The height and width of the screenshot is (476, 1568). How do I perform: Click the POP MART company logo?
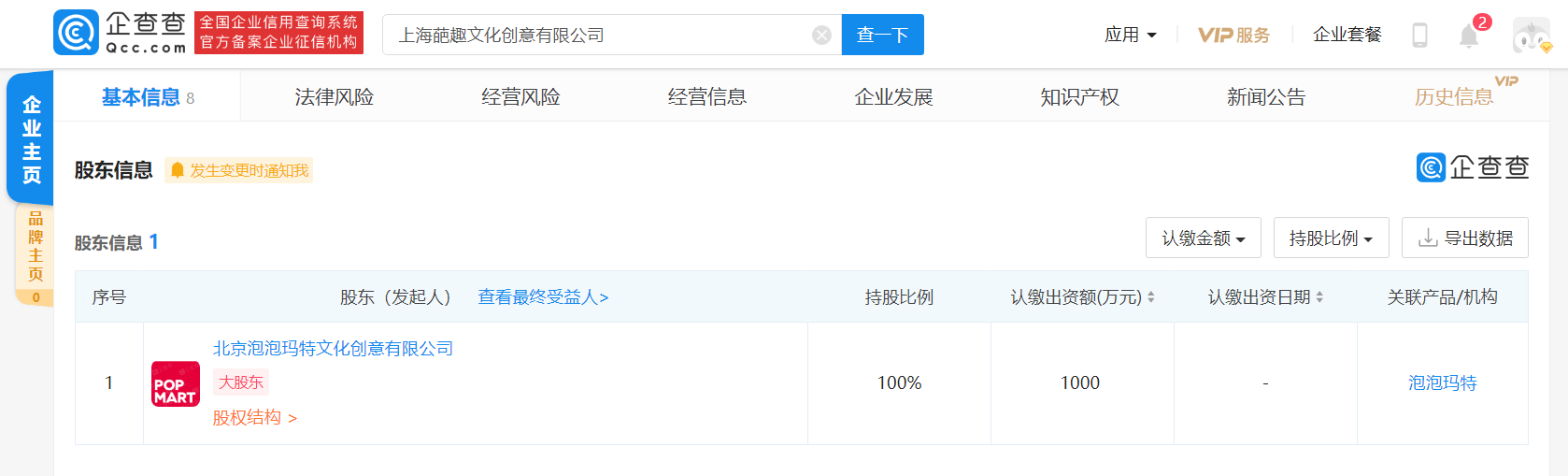tap(176, 383)
